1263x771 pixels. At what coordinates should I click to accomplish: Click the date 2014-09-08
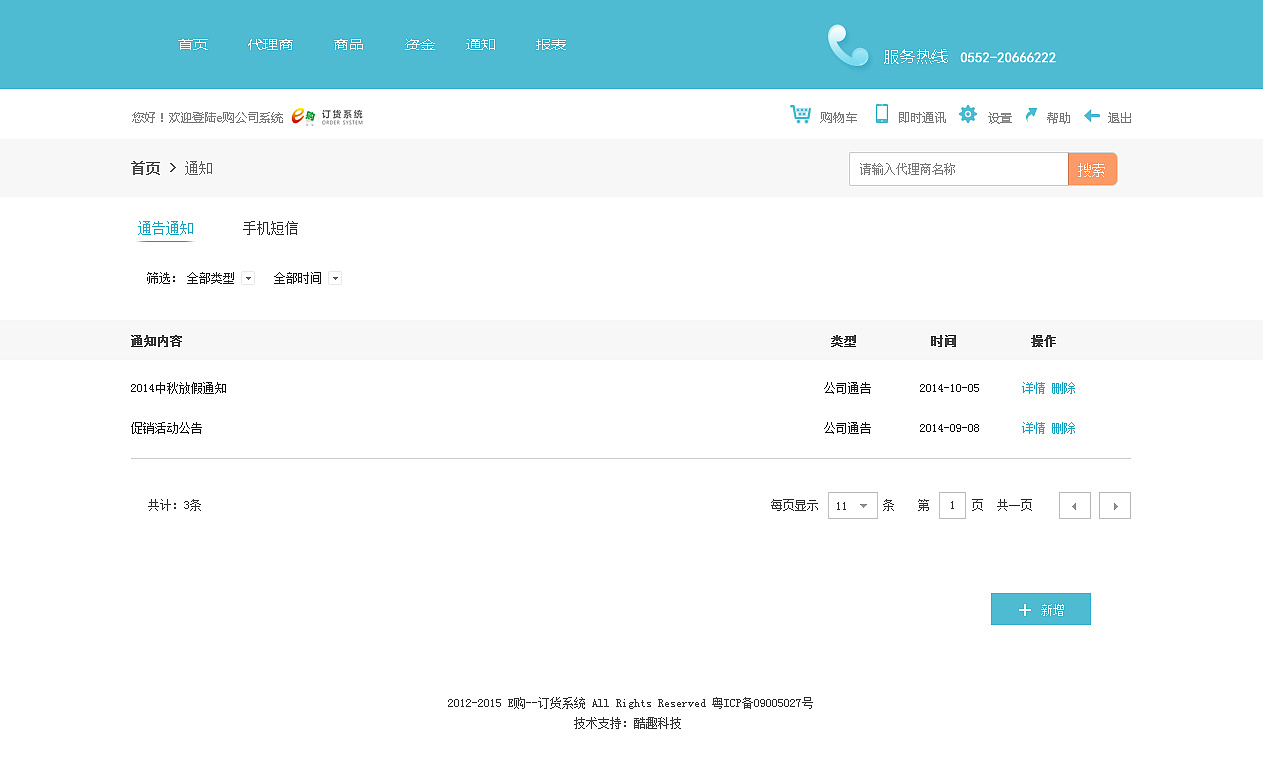949,428
